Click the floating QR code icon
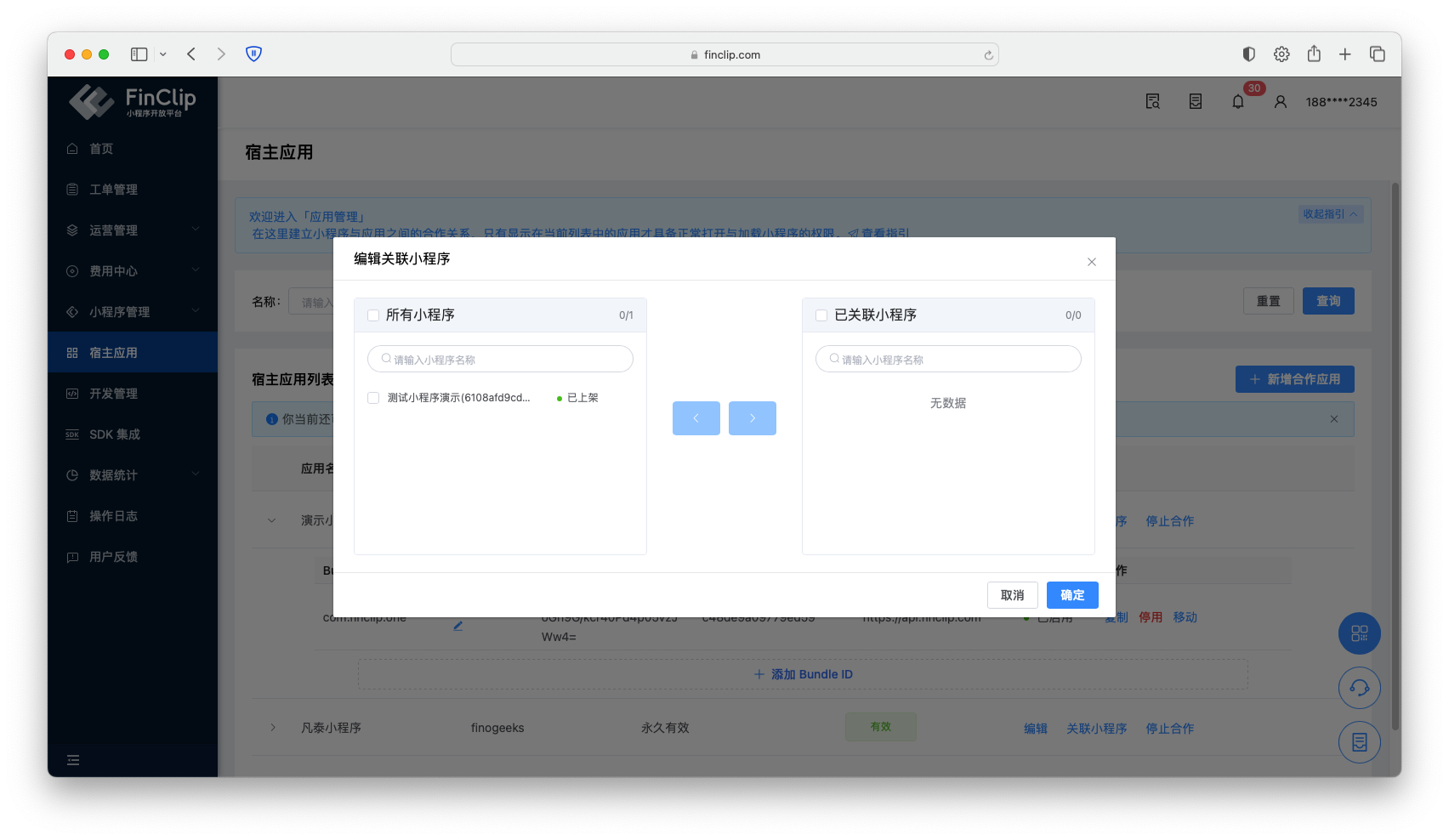Screen dimensions: 1449x840 coord(1359,633)
